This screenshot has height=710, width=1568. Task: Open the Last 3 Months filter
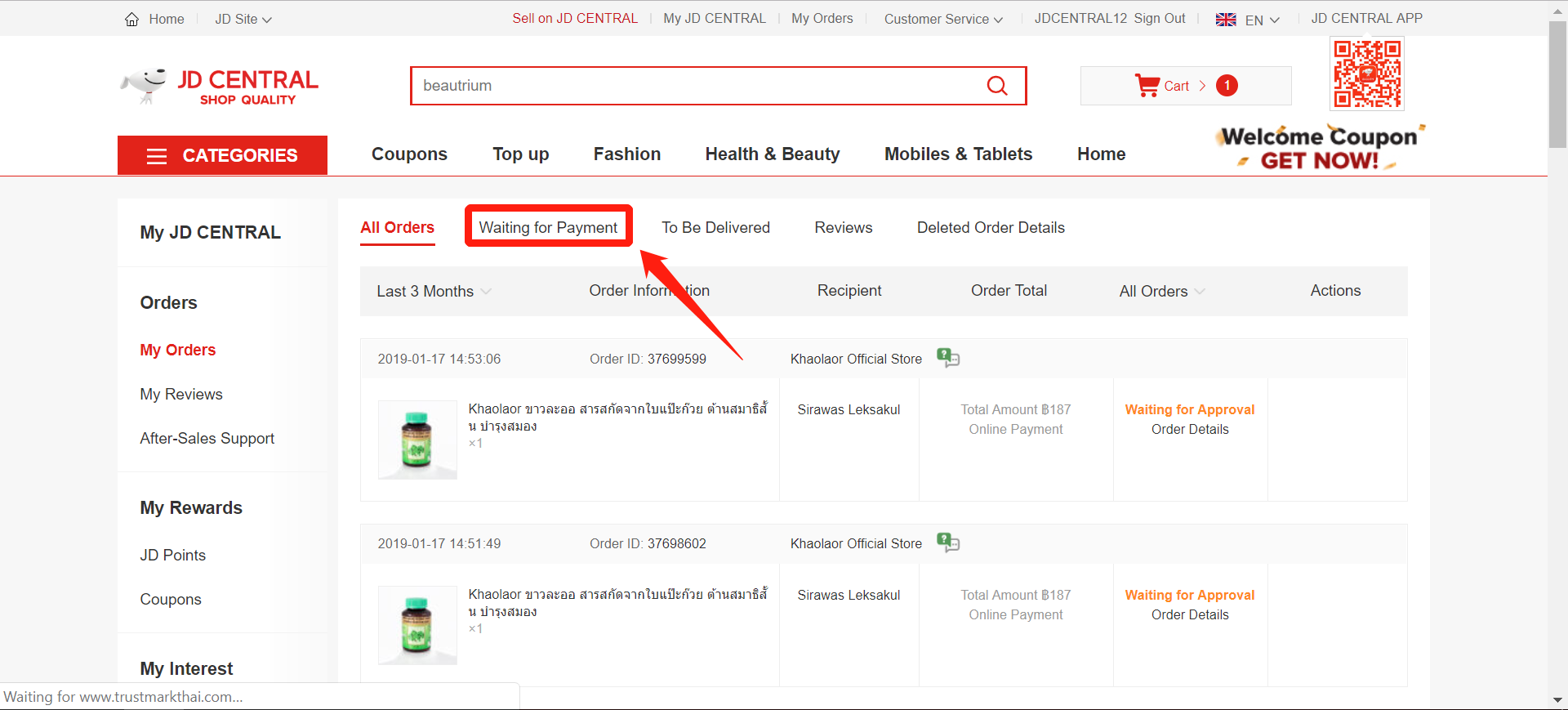point(434,291)
